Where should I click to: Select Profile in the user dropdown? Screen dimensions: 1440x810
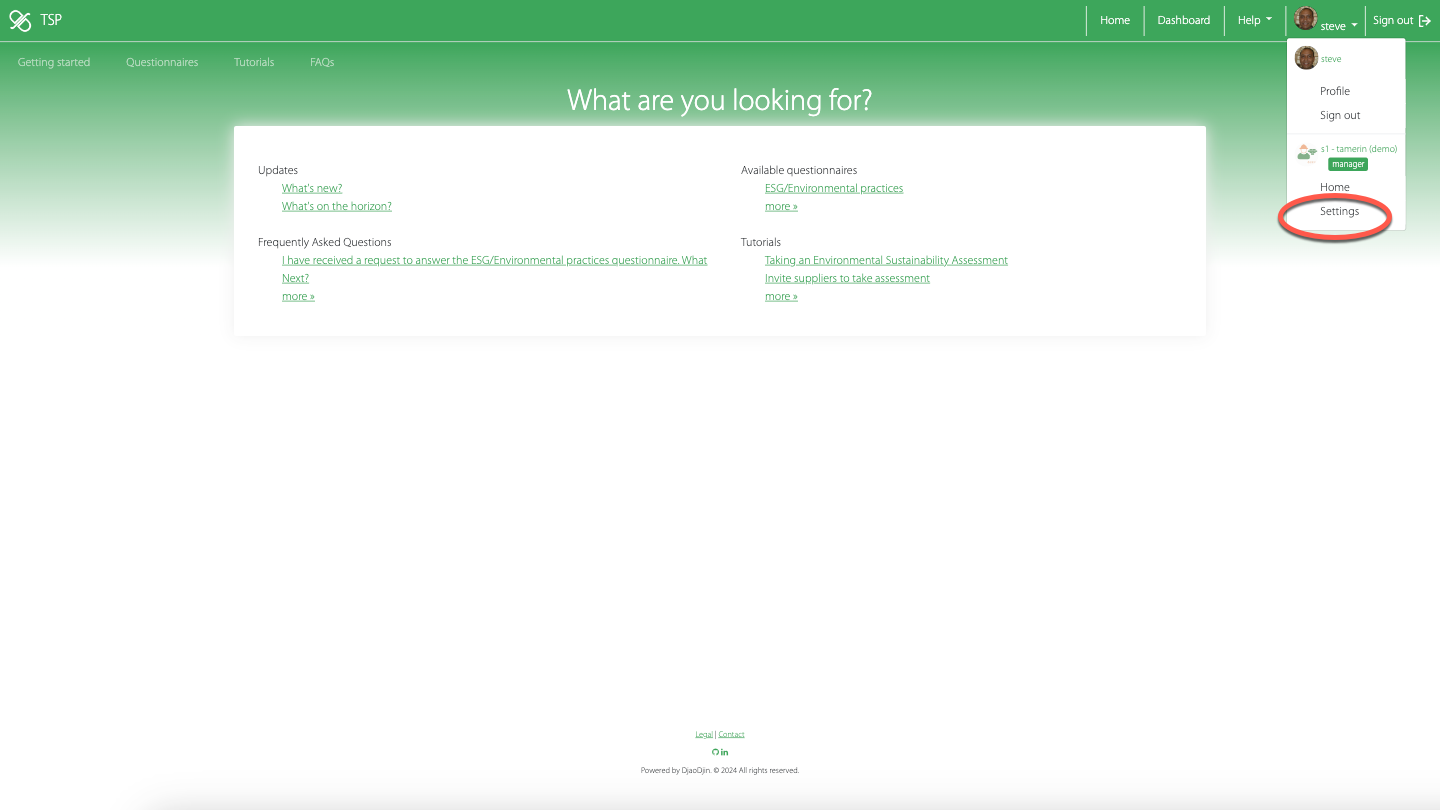(x=1334, y=91)
